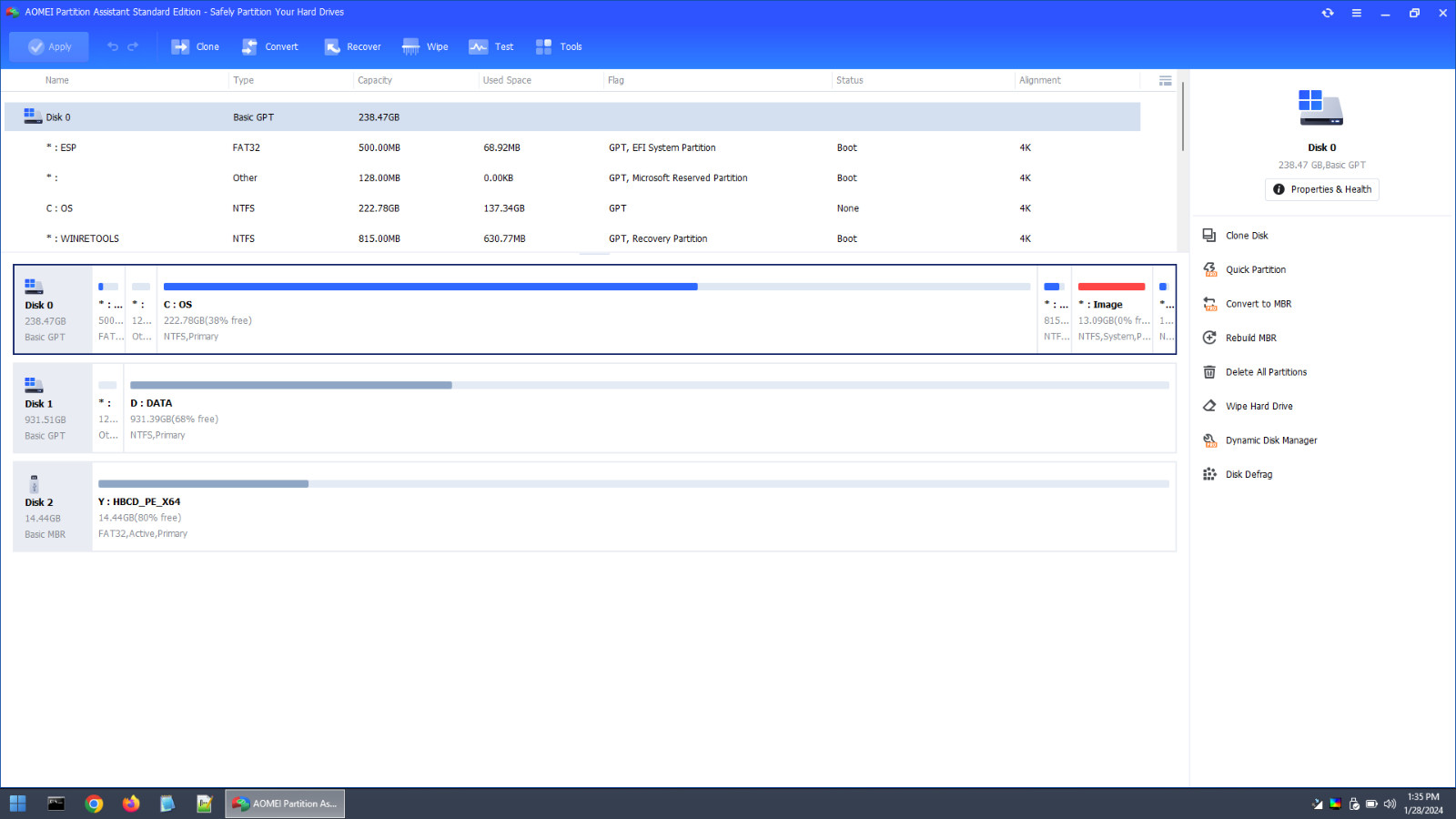Select Quick Partition in the sidebar
Image resolution: width=1456 pixels, height=819 pixels.
tap(1256, 269)
